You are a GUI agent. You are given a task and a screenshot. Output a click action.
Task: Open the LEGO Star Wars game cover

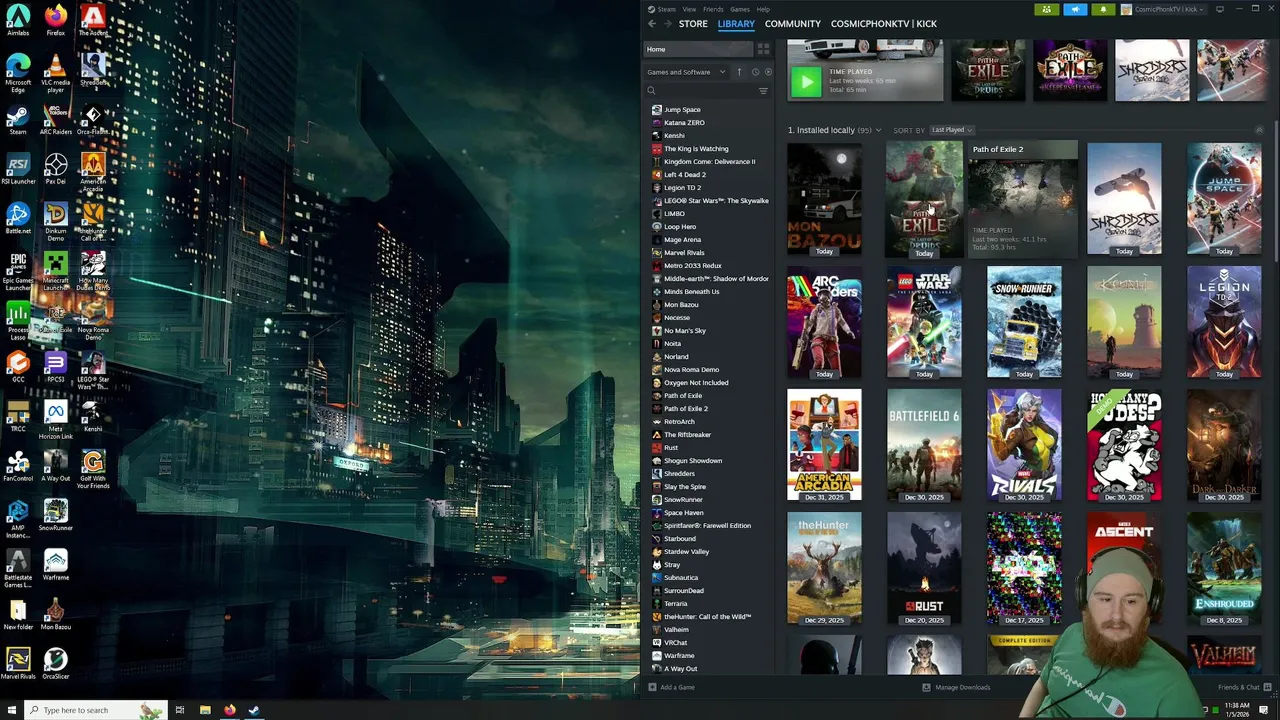pyautogui.click(x=924, y=322)
